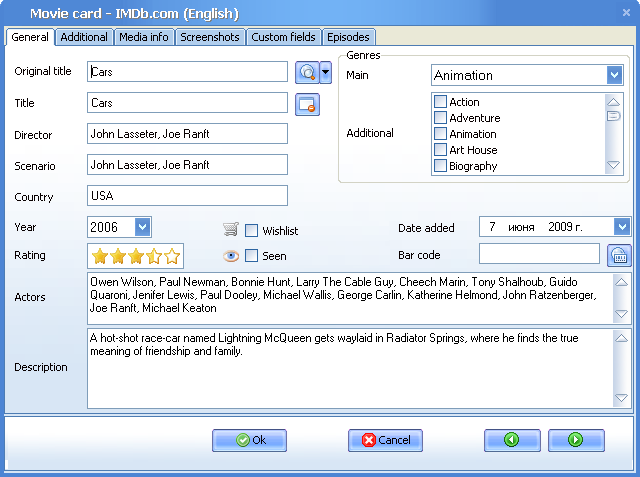The image size is (640, 477).
Task: Click in the Bar code field
Action: [539, 254]
